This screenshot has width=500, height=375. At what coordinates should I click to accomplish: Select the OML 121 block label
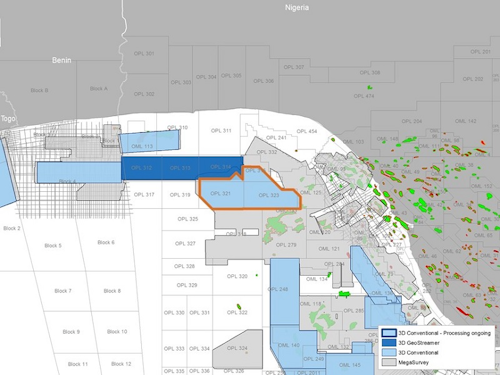coord(329,249)
